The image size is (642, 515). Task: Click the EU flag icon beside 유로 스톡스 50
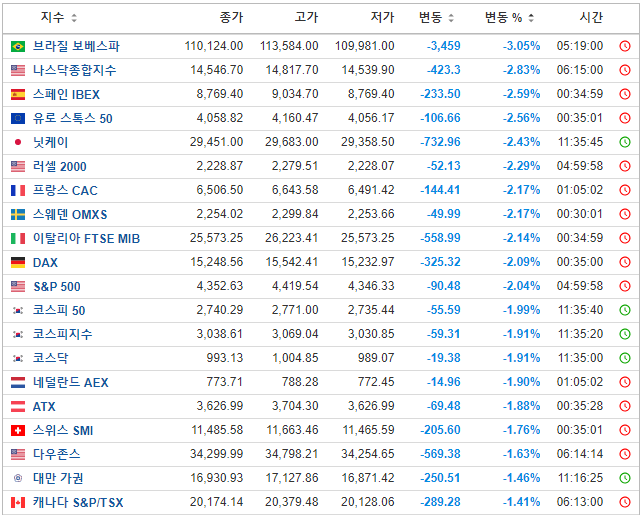click(x=18, y=118)
